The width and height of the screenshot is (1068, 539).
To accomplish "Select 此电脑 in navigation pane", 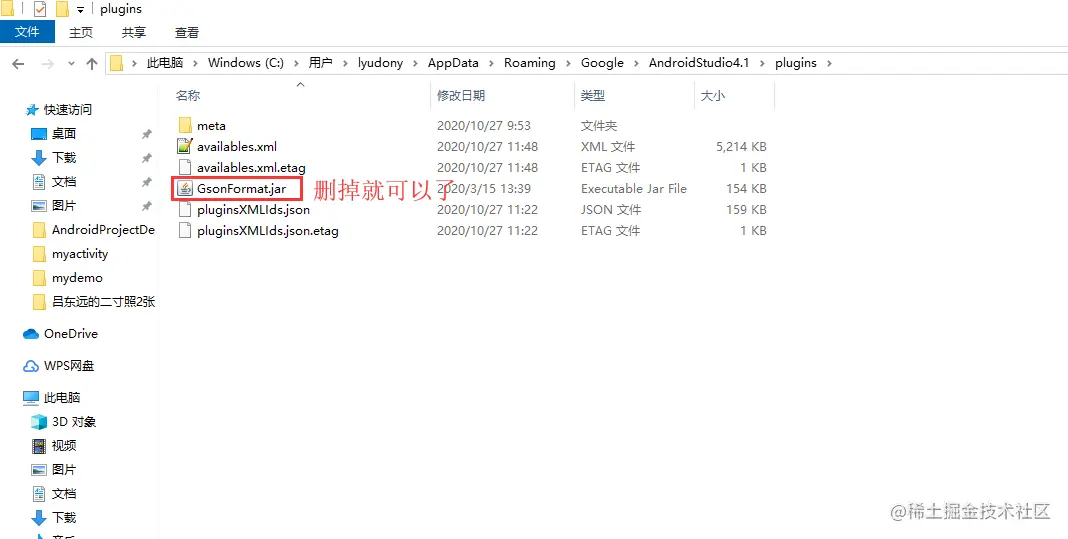I will point(62,397).
